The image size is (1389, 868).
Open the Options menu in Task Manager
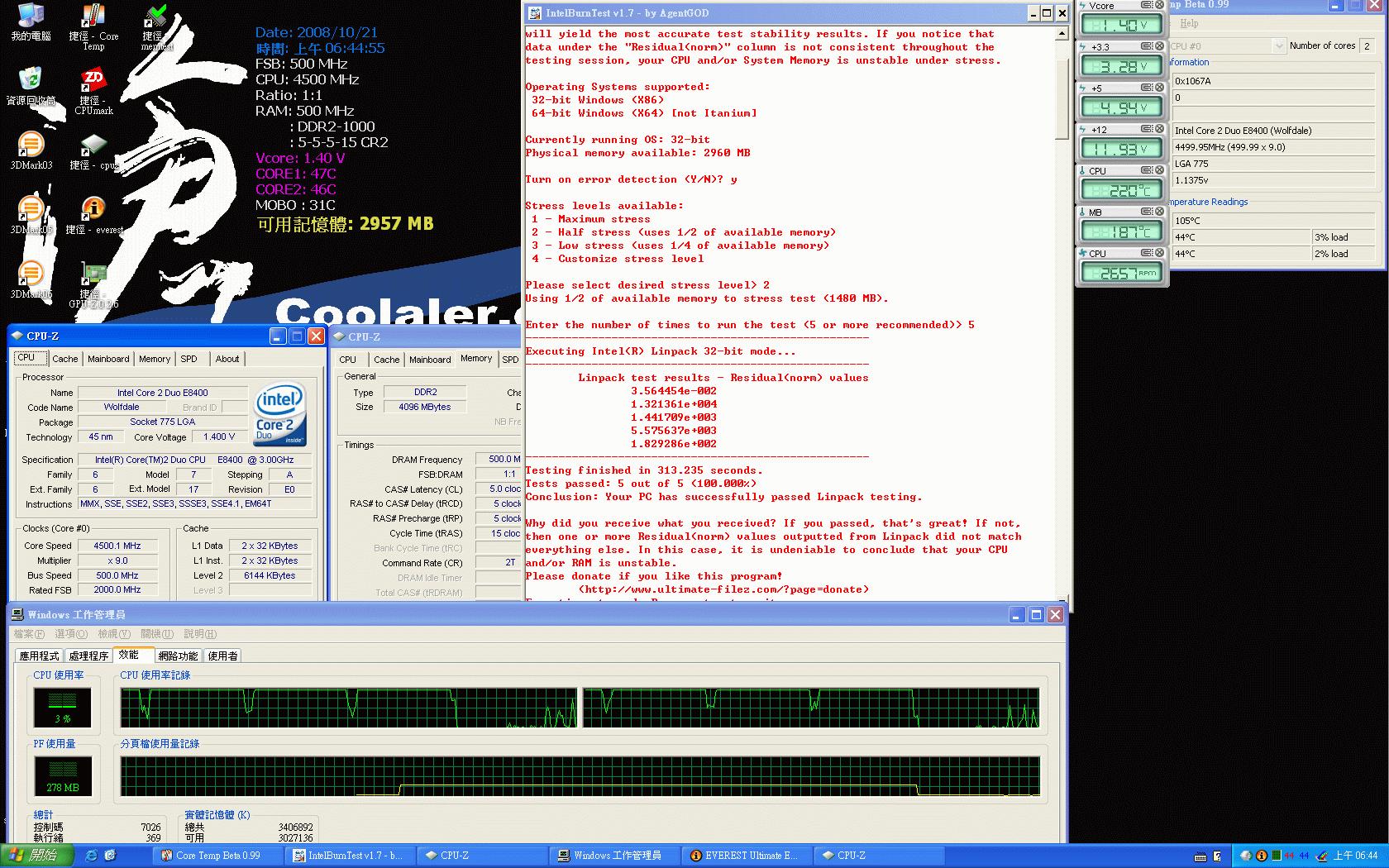[x=71, y=634]
